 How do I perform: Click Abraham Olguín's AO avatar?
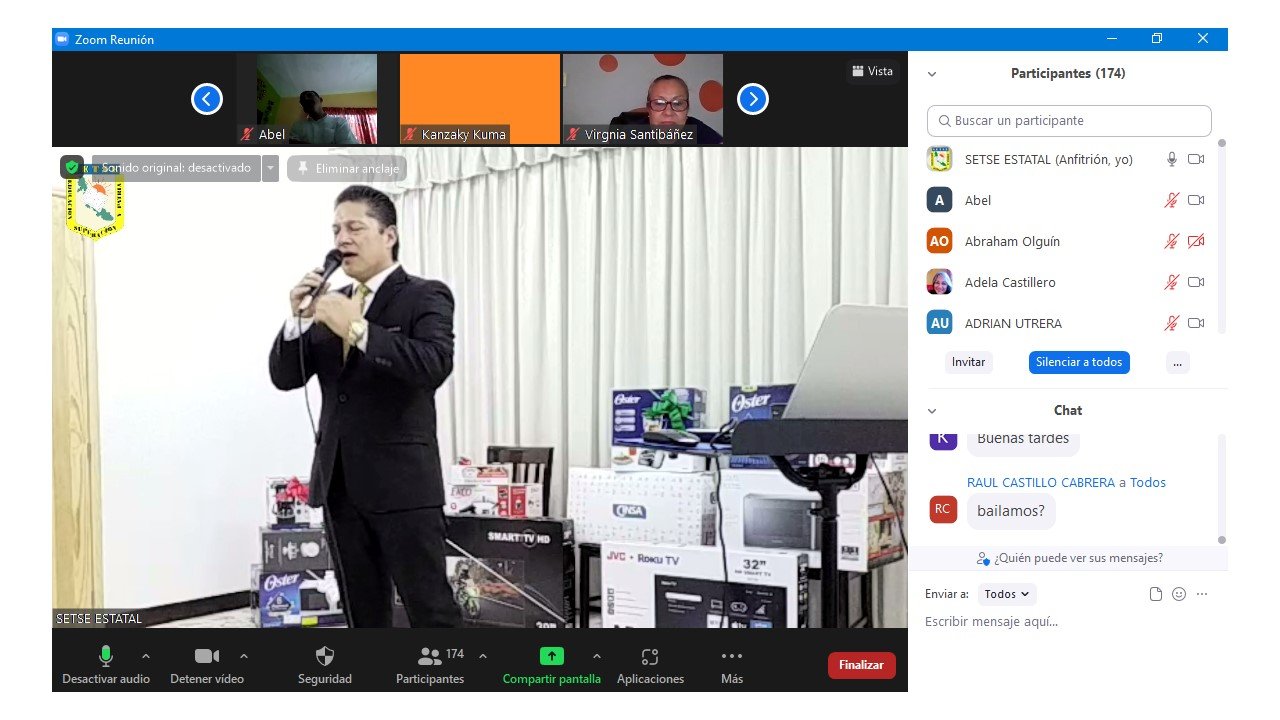point(939,241)
